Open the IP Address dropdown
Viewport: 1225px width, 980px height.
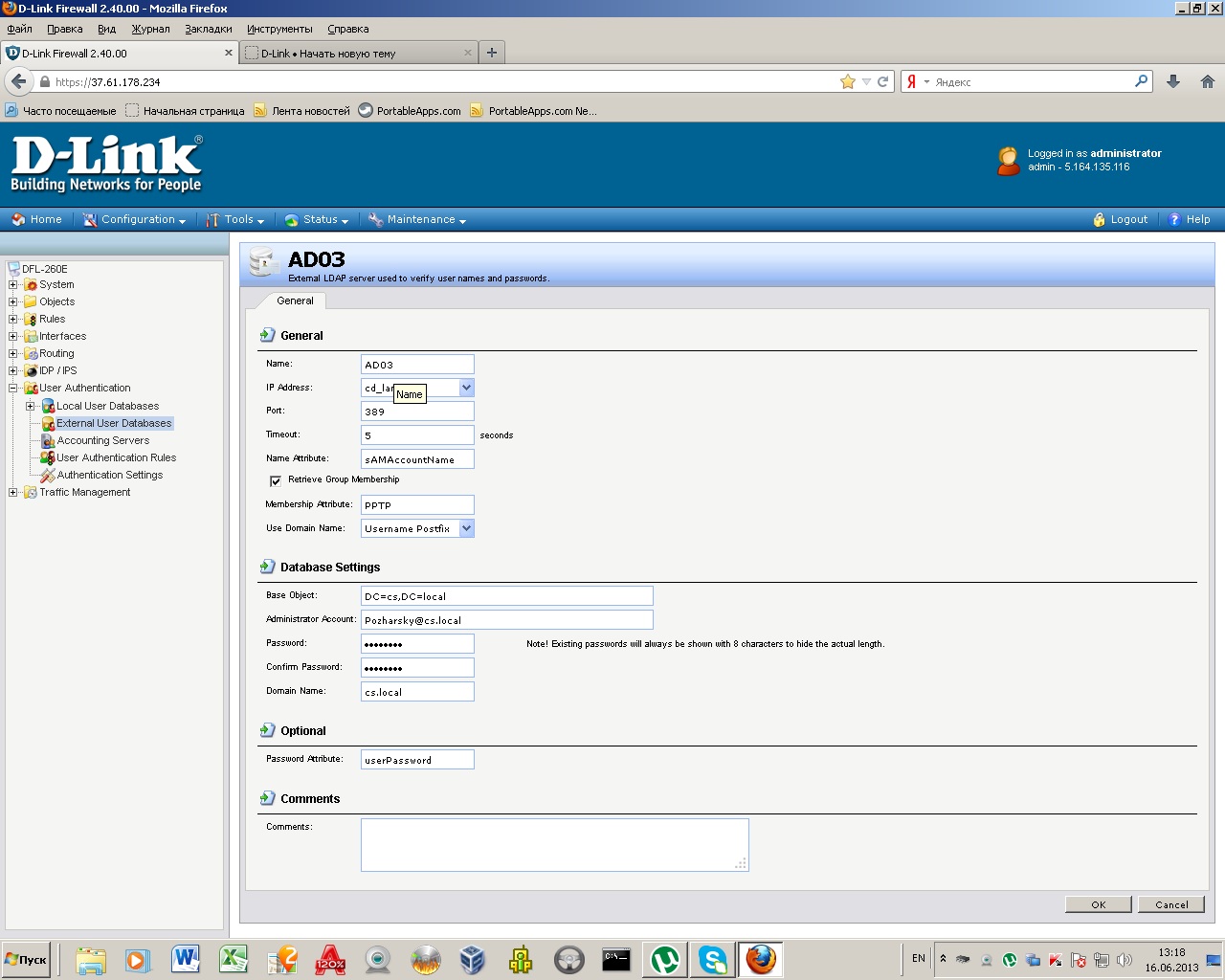coord(466,388)
